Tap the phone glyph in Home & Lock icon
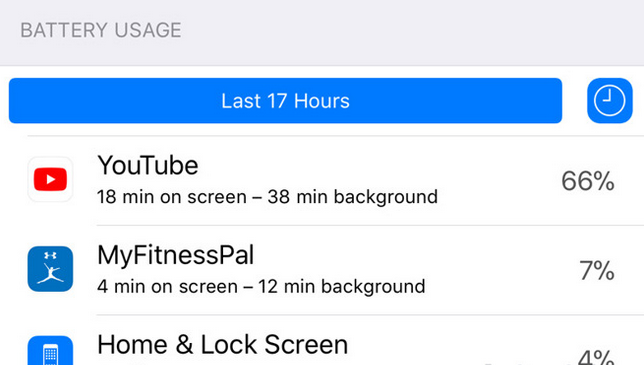This screenshot has height=365, width=644. (x=50, y=355)
